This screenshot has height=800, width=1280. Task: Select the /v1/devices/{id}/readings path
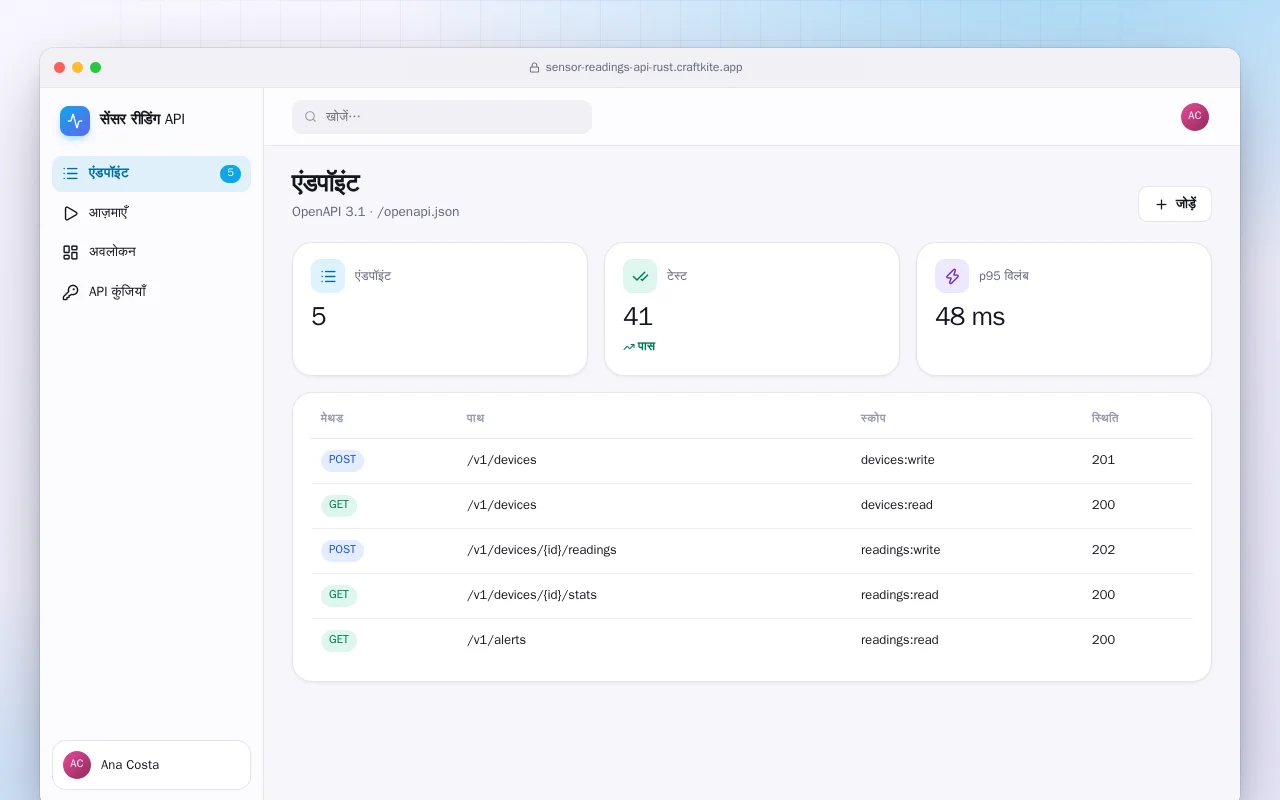pos(542,550)
